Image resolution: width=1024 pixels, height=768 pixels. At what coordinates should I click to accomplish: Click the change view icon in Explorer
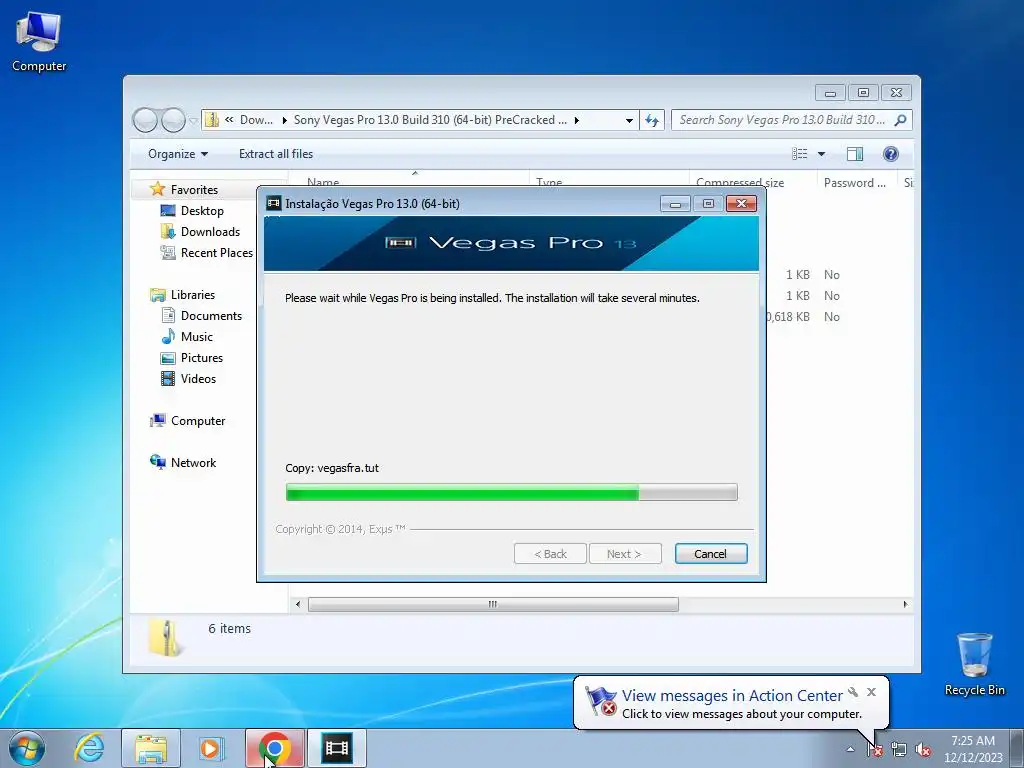[x=799, y=154]
